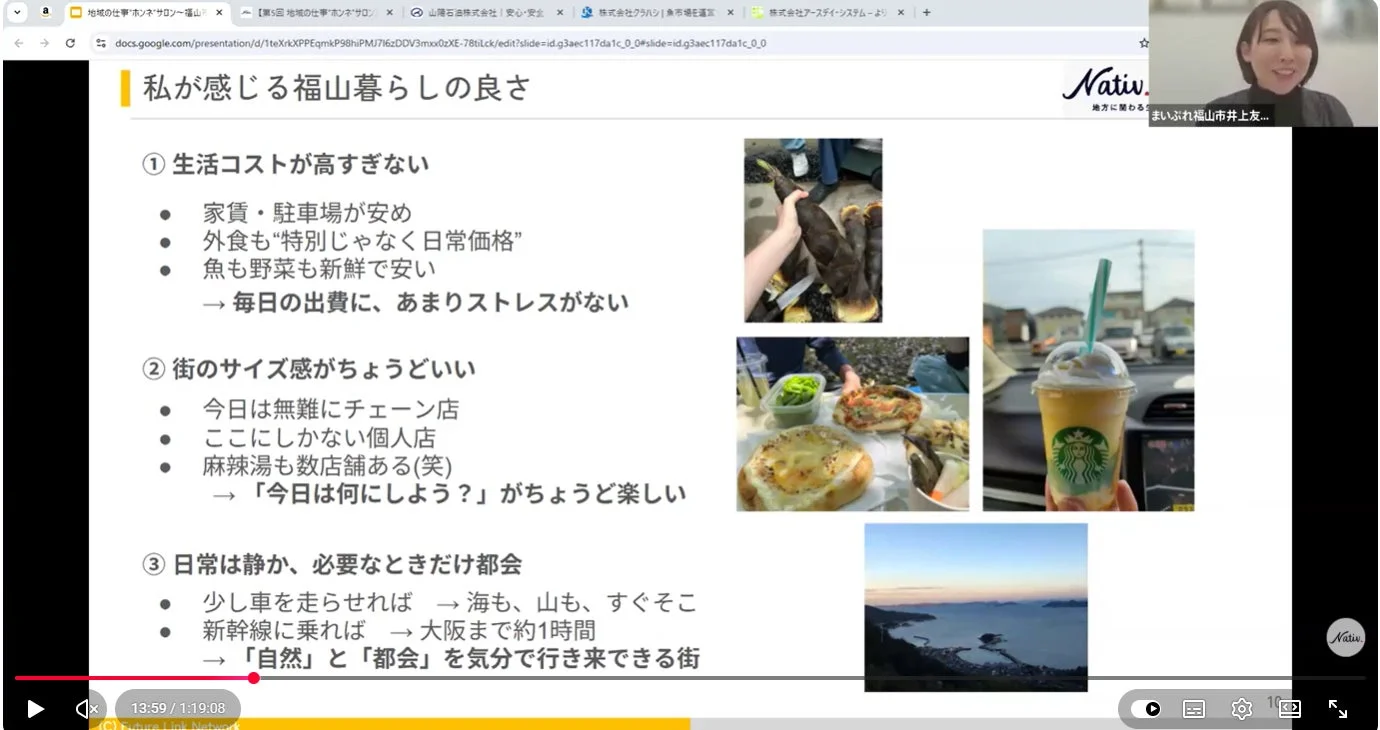The image size is (1380, 730).
Task: Enter fullscreen mode with the expand icon
Action: click(x=1339, y=709)
